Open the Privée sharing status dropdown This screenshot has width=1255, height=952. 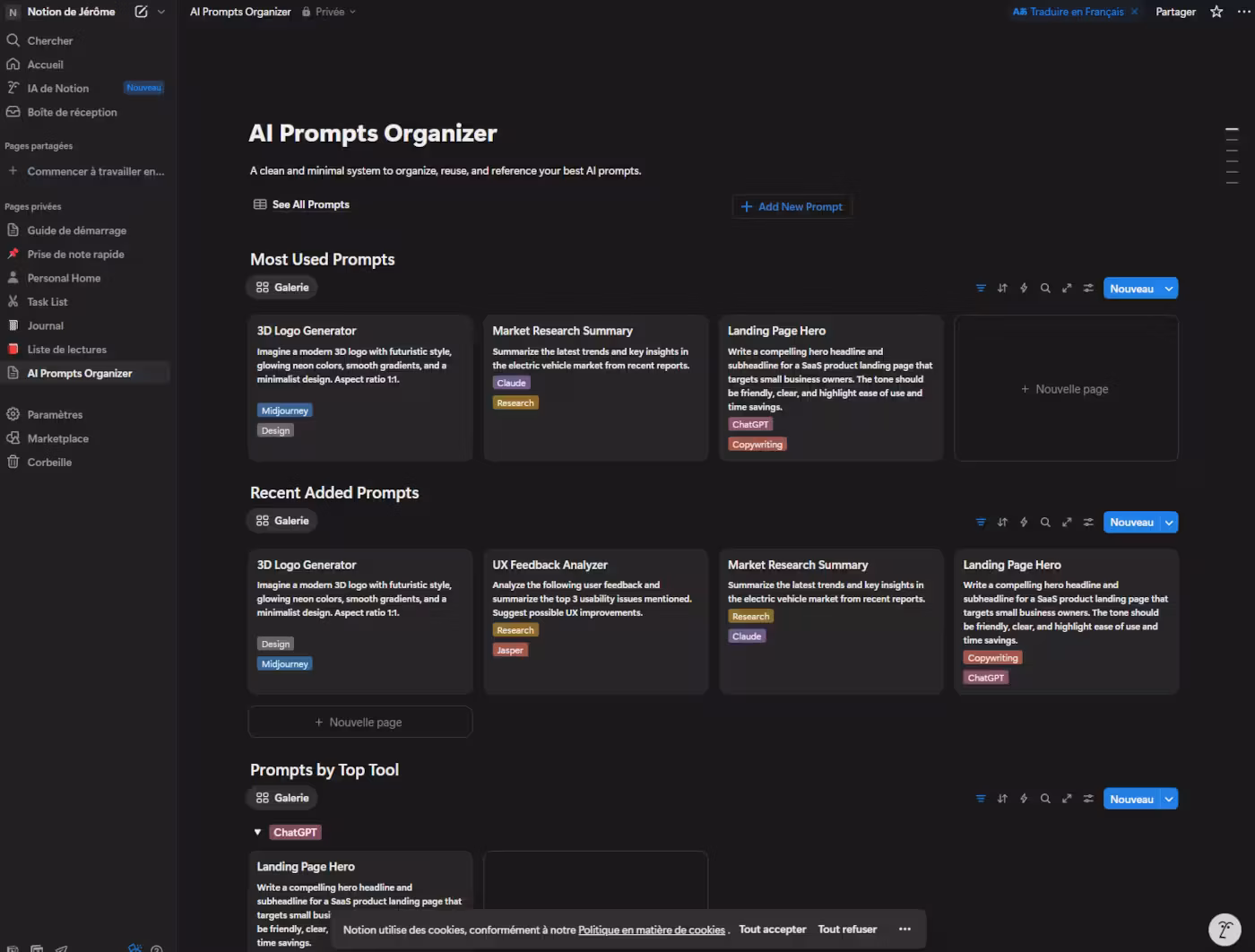(330, 12)
